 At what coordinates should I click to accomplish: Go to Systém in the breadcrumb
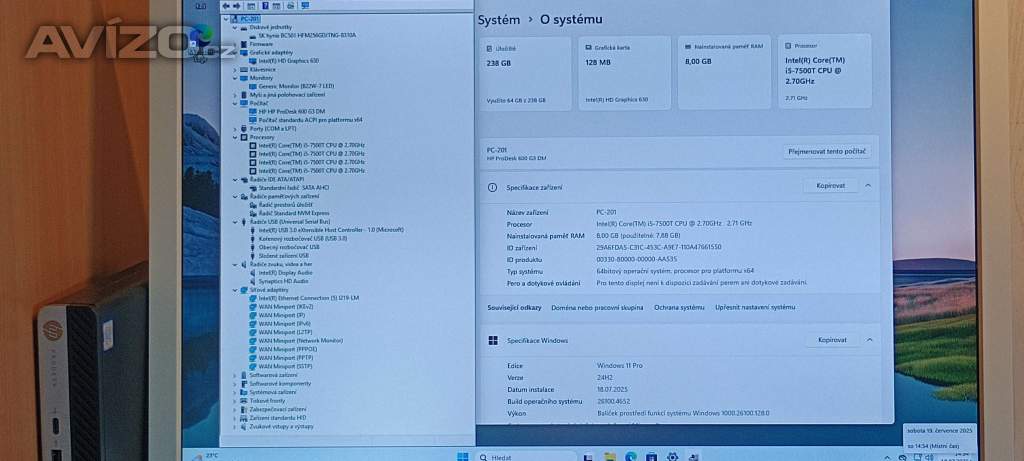pyautogui.click(x=499, y=20)
